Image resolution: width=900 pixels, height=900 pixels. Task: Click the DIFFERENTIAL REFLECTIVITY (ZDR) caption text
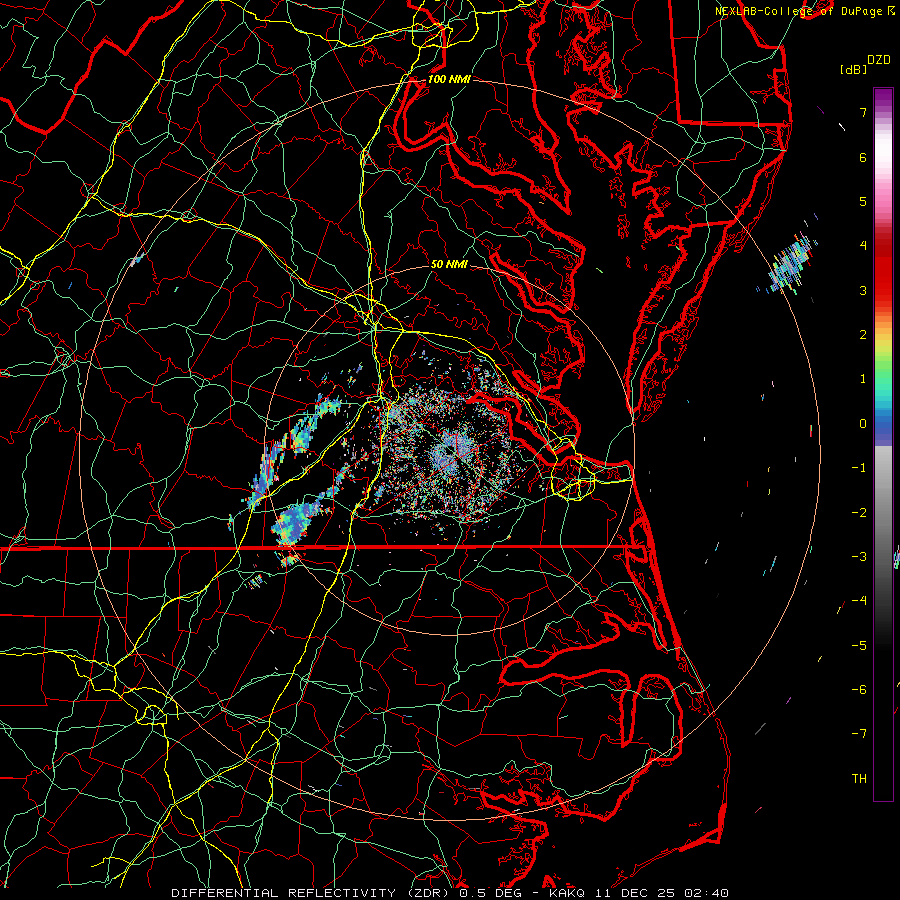(312, 893)
